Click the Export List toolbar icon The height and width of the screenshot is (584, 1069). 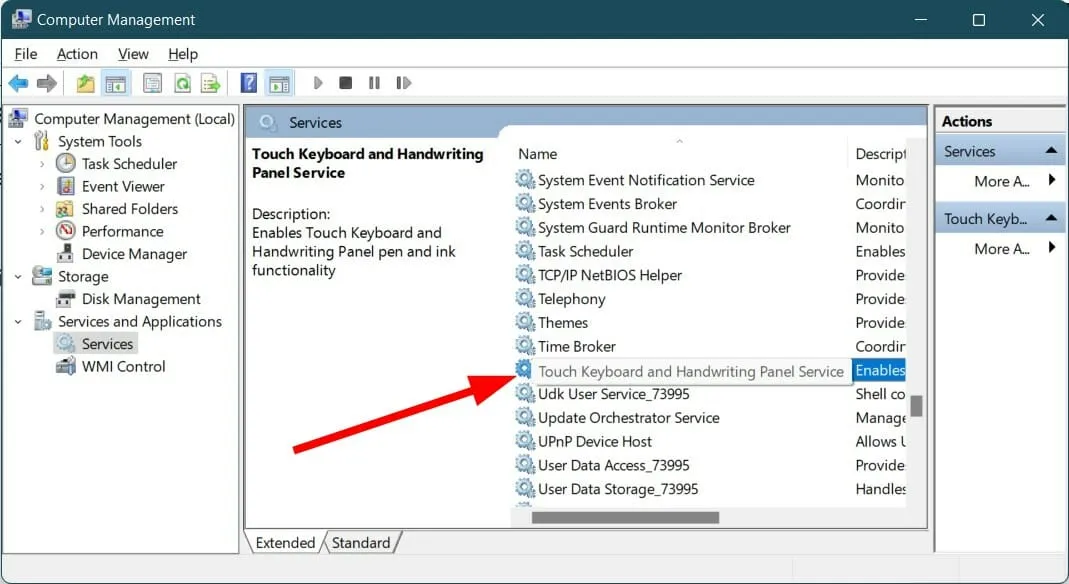click(210, 83)
